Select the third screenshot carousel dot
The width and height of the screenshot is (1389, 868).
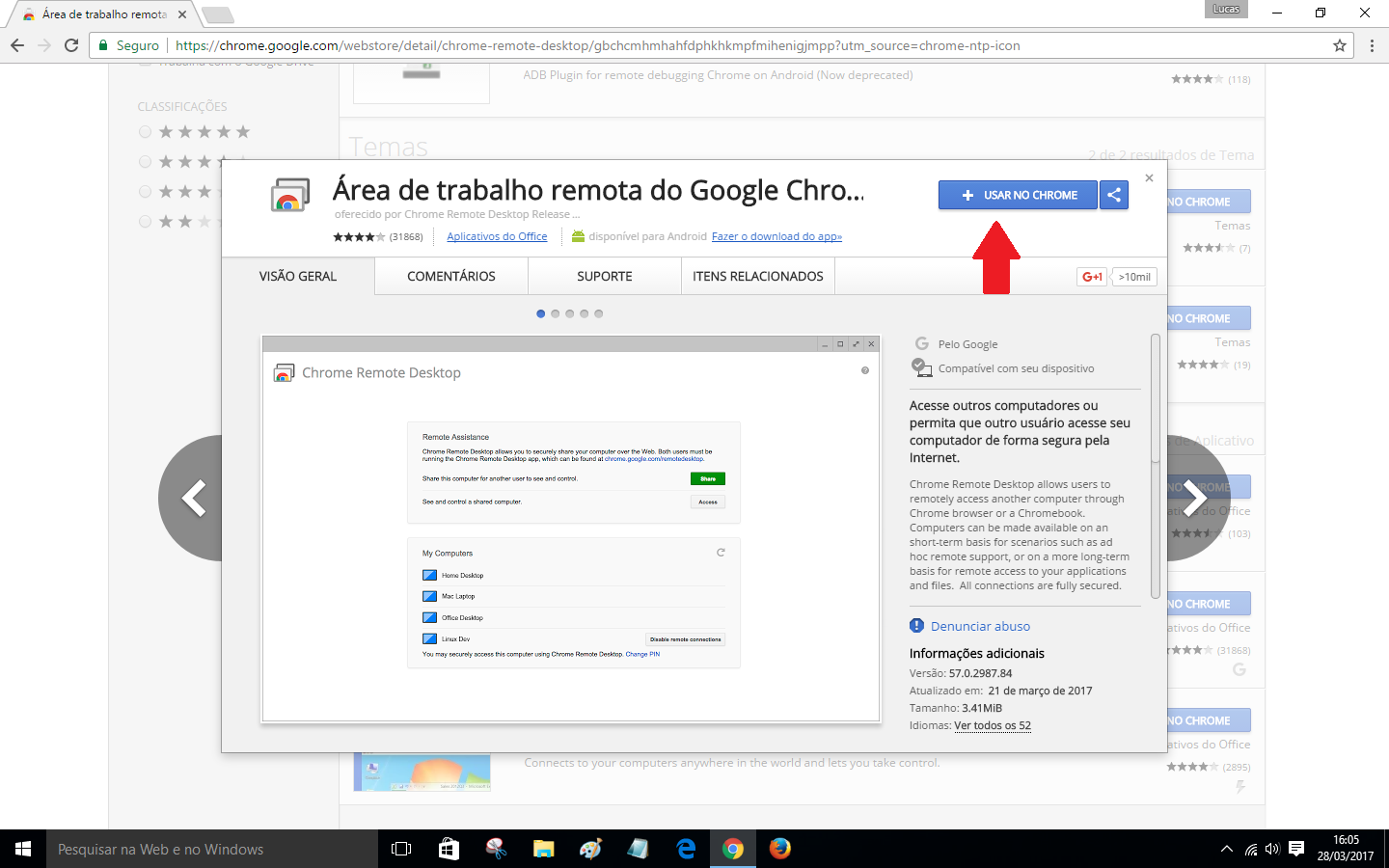[570, 313]
